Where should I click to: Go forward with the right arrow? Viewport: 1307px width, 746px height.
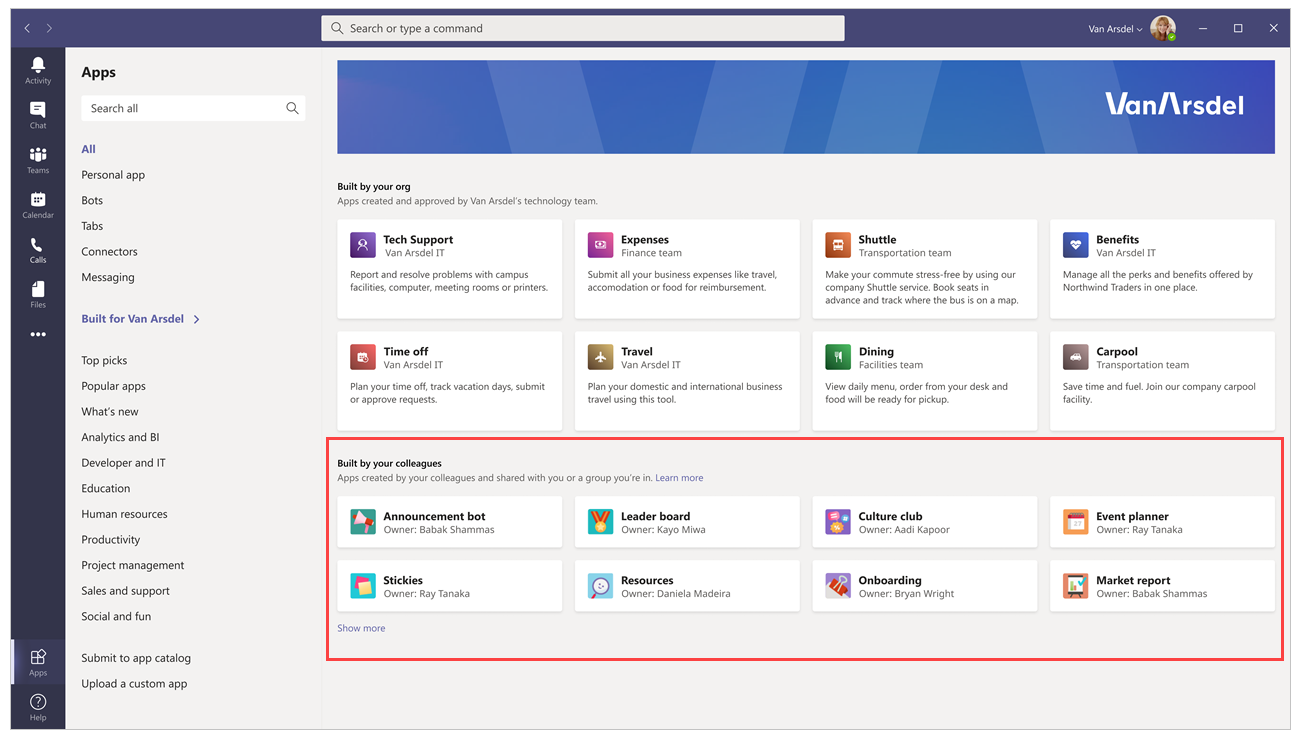pos(49,29)
